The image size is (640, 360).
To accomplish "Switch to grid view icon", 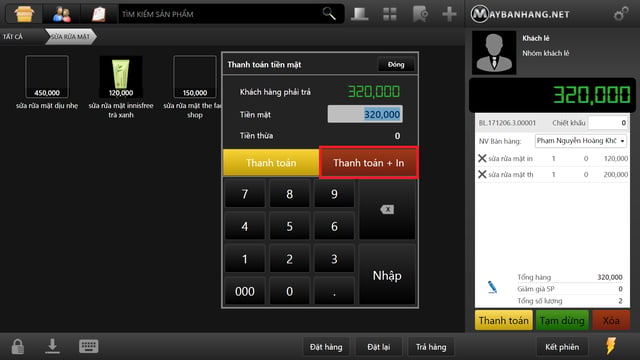I will (x=390, y=14).
